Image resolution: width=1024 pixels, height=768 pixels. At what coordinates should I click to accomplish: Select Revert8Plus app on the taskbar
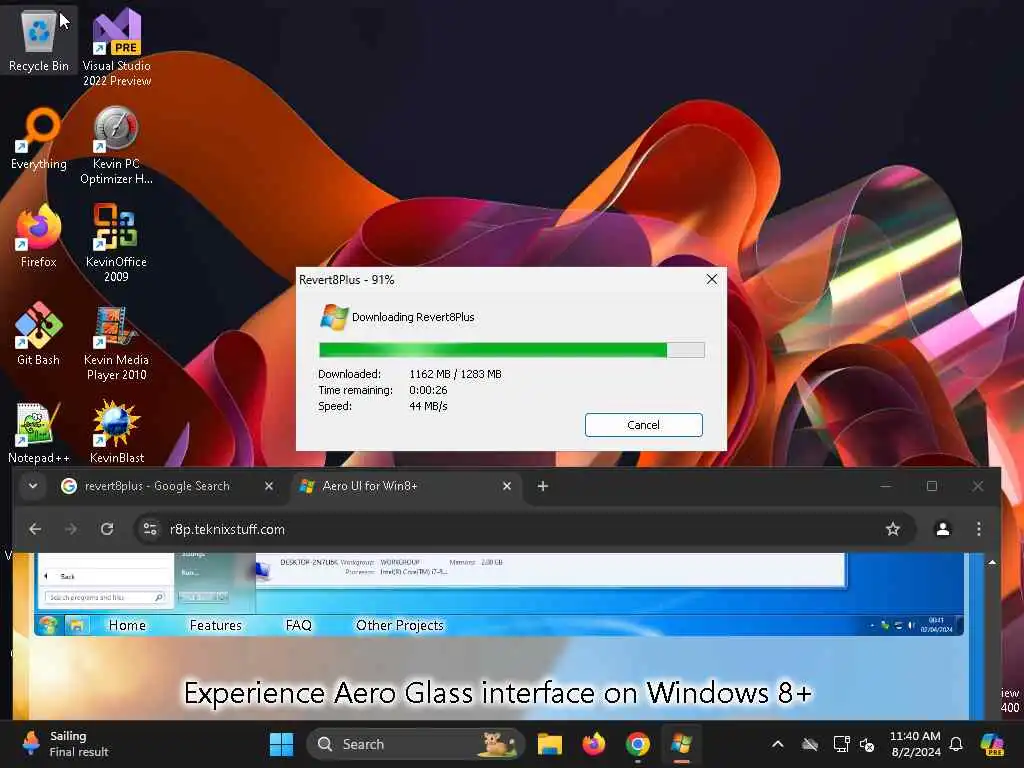[681, 744]
